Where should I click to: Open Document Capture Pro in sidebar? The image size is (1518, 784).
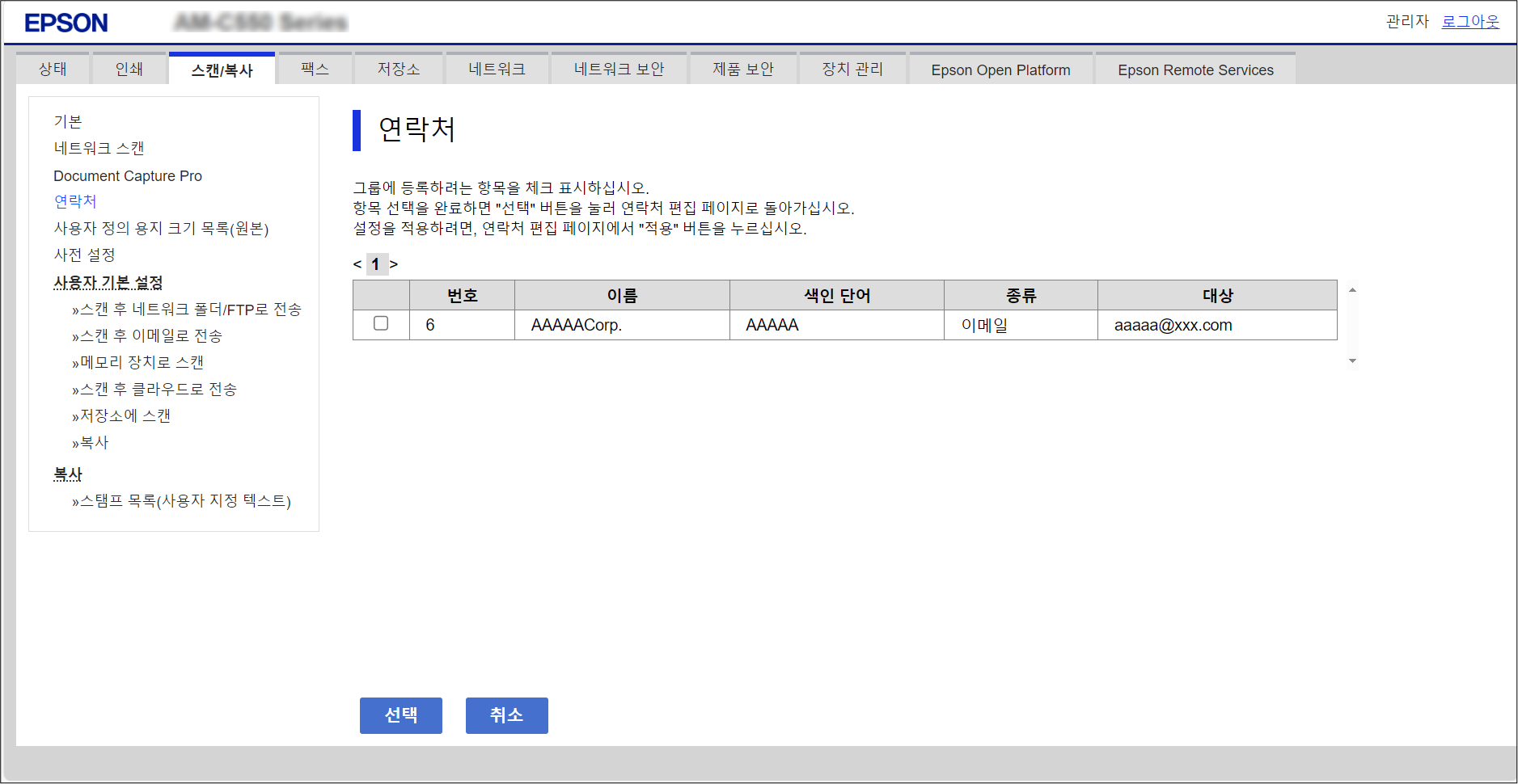pos(128,176)
